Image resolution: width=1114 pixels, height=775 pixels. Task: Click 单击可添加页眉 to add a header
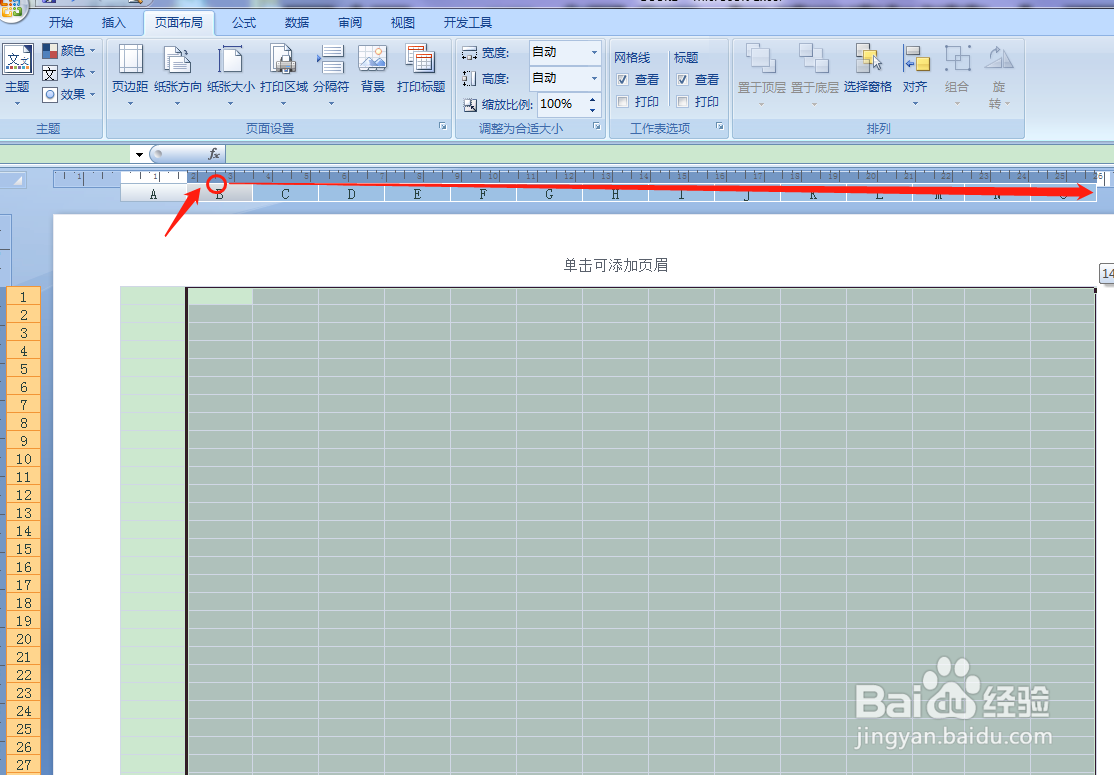(615, 265)
